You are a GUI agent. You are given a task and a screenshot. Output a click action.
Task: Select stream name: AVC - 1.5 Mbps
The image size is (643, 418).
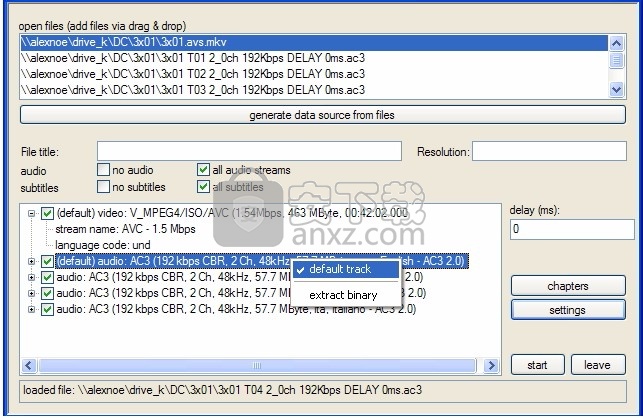click(125, 229)
